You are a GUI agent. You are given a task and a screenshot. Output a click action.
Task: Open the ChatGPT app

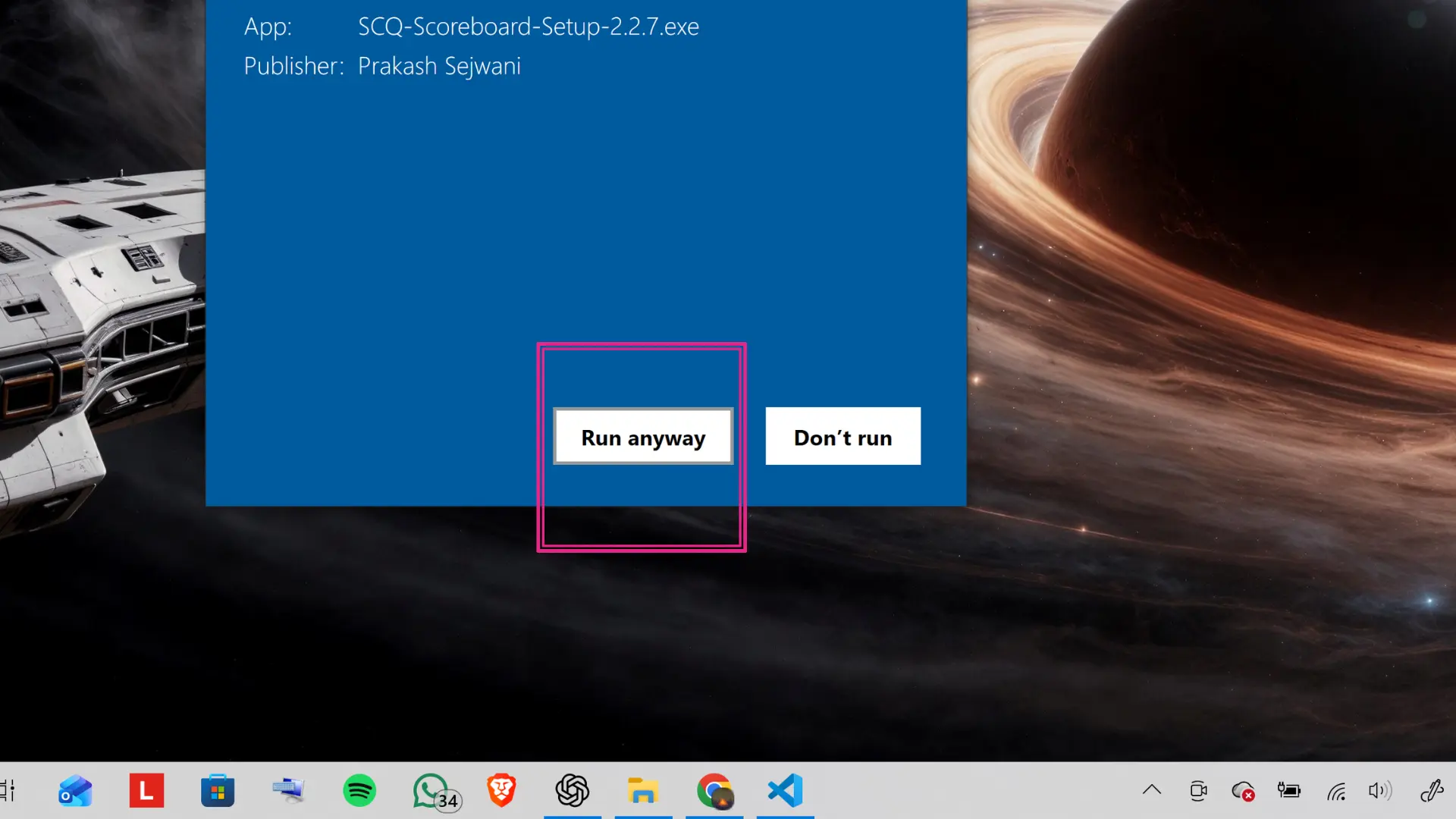point(573,791)
